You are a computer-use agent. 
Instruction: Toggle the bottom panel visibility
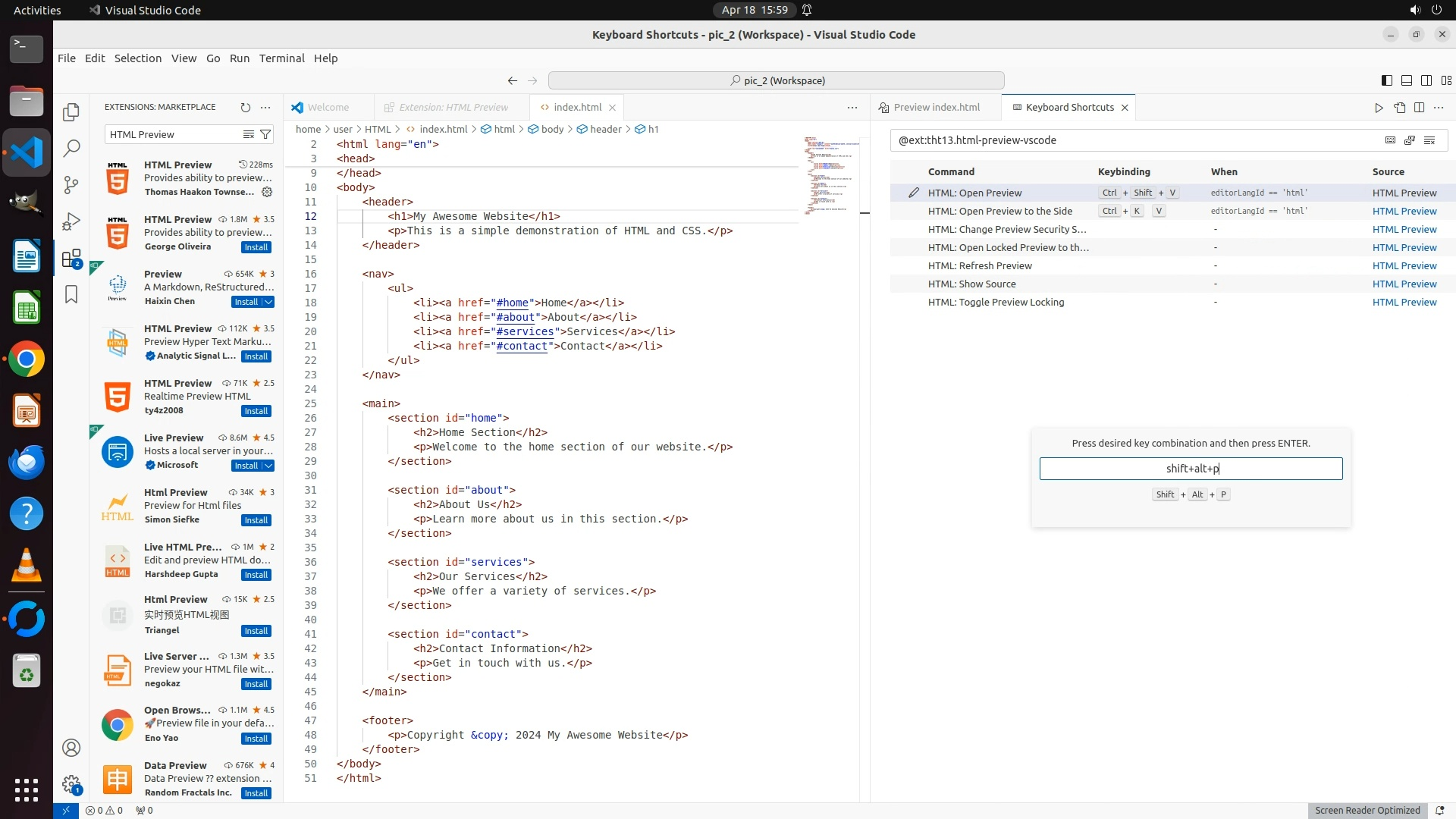click(1406, 80)
